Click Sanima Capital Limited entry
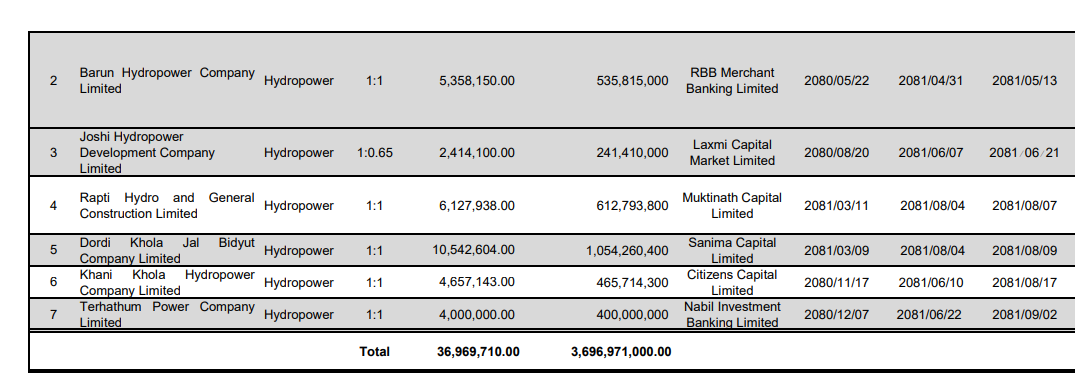This screenshot has width=1075, height=376. [732, 250]
